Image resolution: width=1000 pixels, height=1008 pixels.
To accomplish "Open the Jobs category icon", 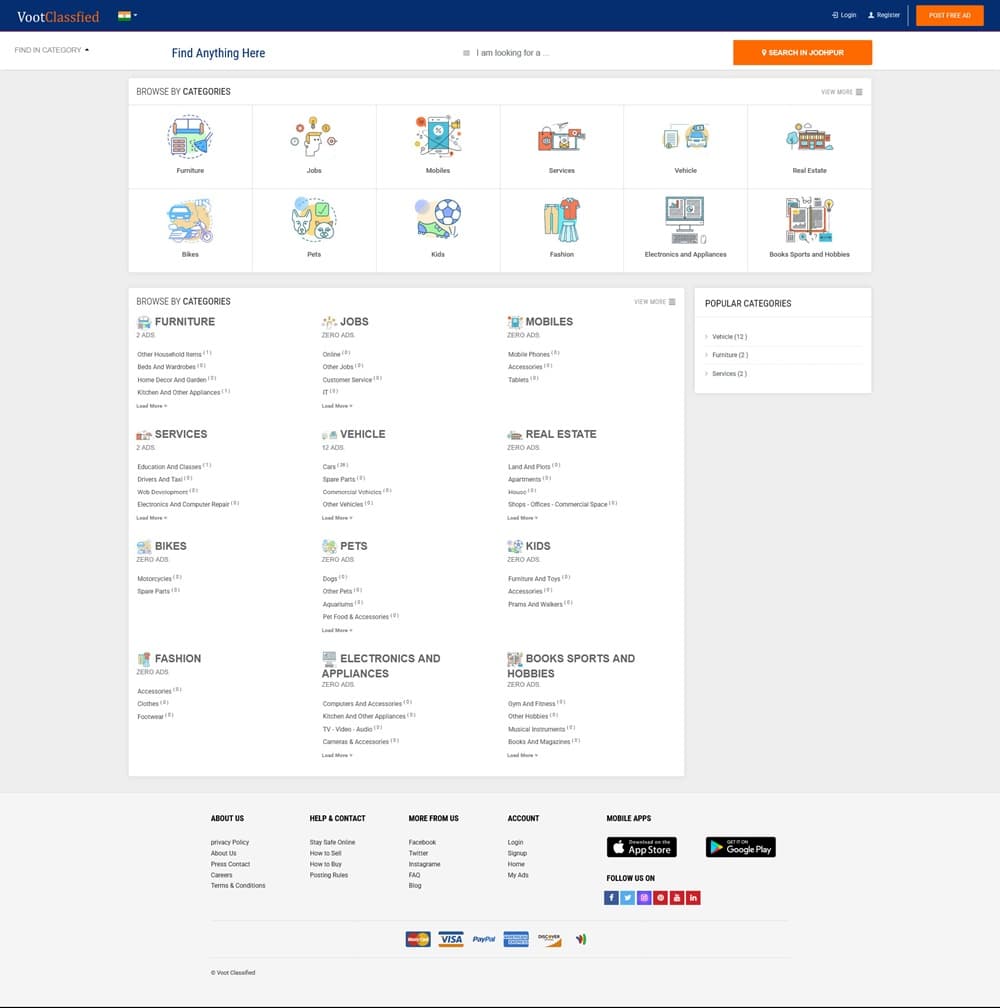I will (314, 137).
